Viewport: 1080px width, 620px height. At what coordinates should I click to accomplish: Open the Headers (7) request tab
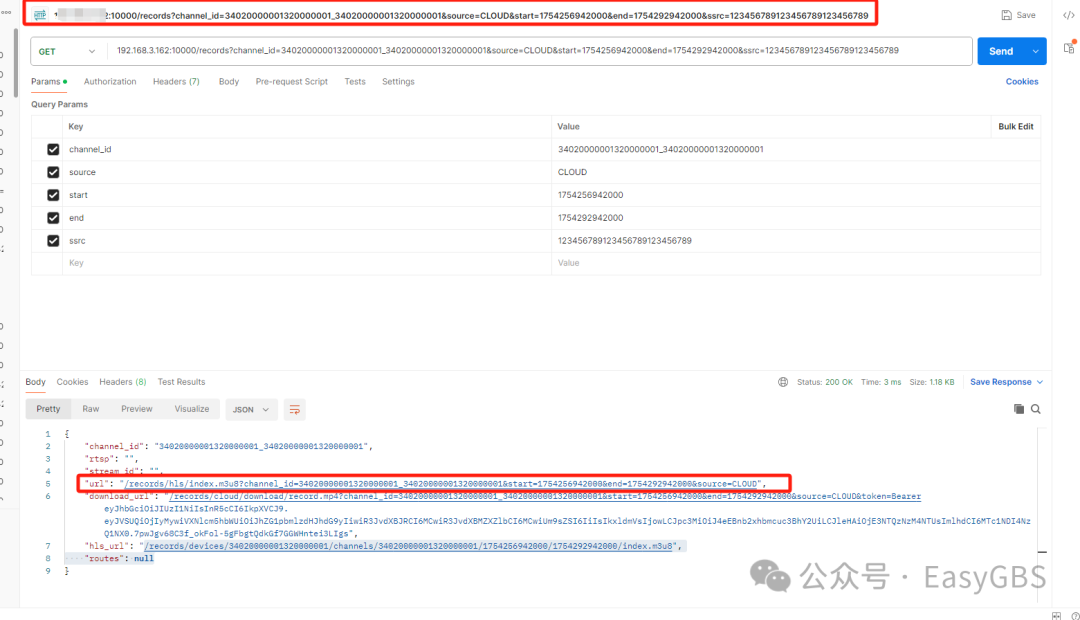[176, 81]
